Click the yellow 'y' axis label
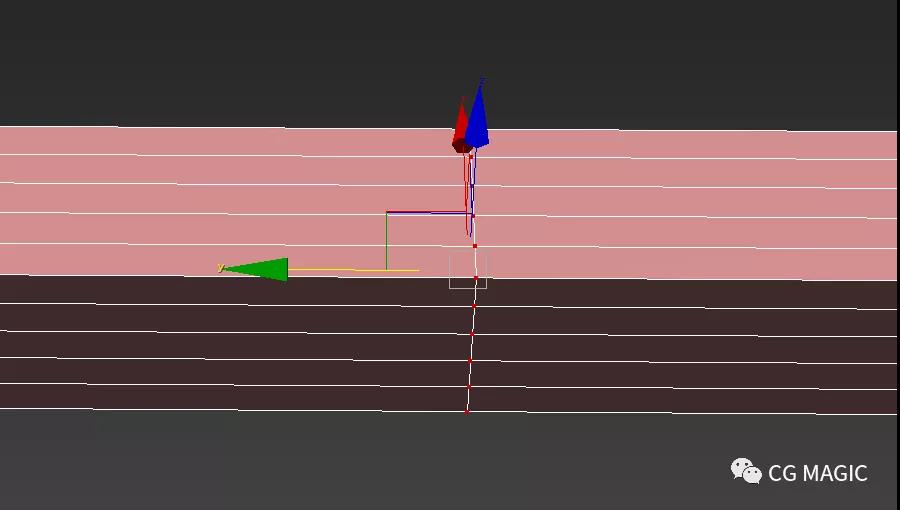 (220, 267)
